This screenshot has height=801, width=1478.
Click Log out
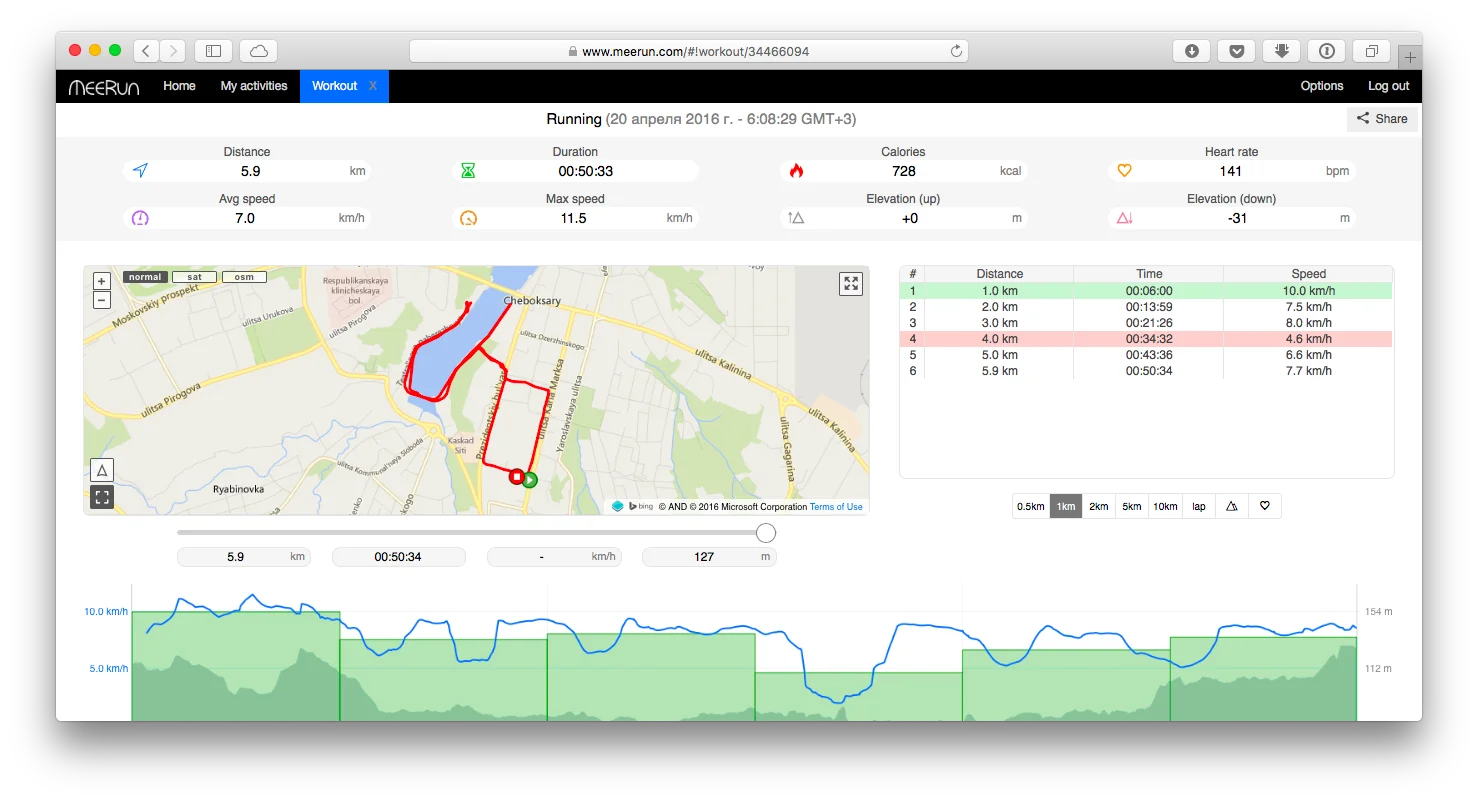click(x=1388, y=86)
